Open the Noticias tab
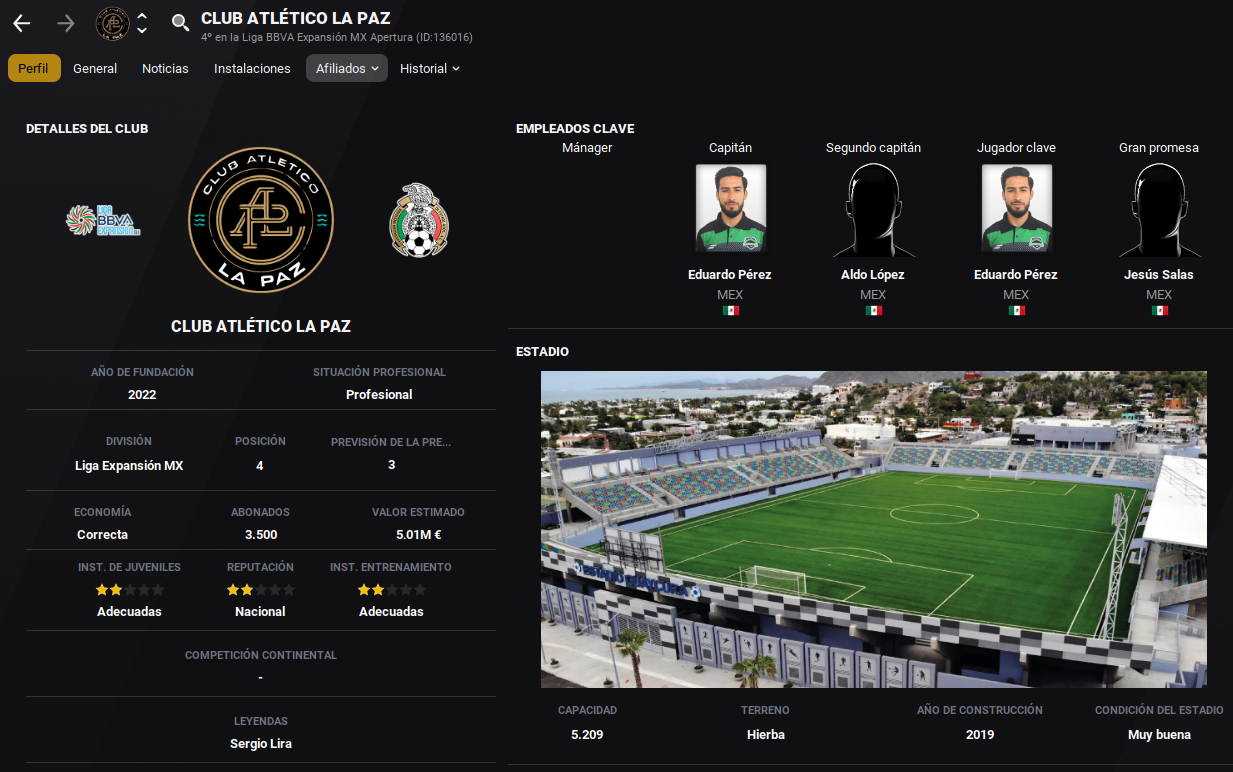1233x772 pixels. pos(165,68)
